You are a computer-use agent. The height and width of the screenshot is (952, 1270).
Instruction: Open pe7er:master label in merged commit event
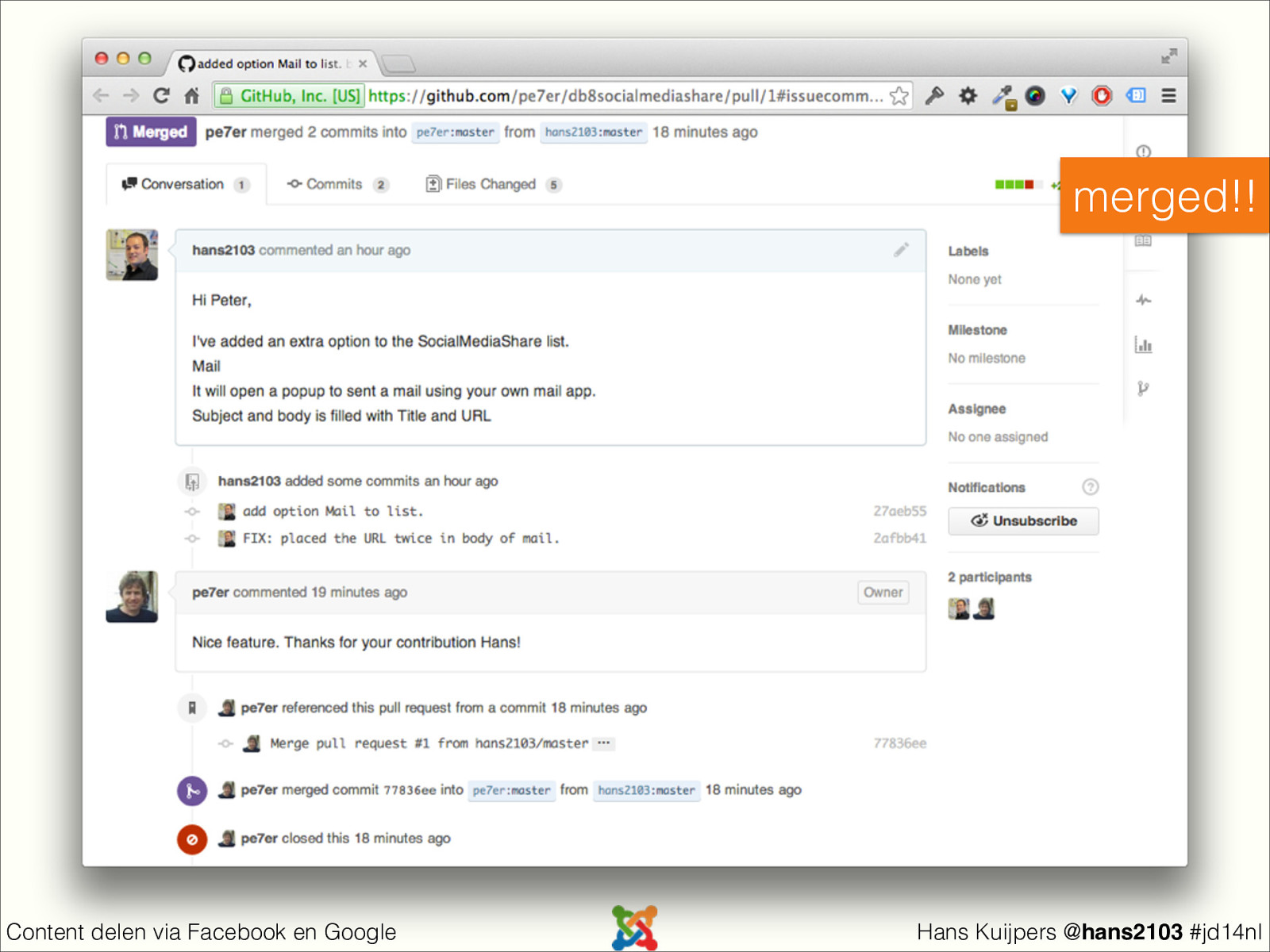point(511,790)
